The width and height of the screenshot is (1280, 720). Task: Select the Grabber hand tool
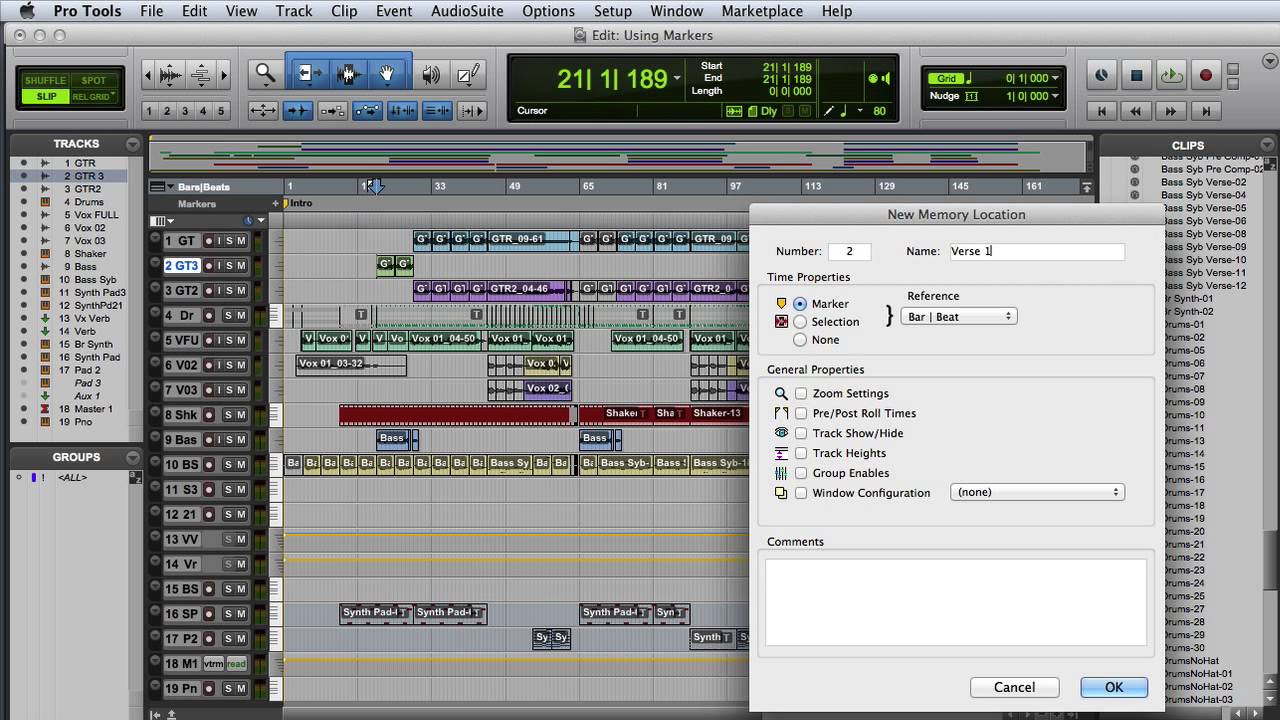click(387, 75)
